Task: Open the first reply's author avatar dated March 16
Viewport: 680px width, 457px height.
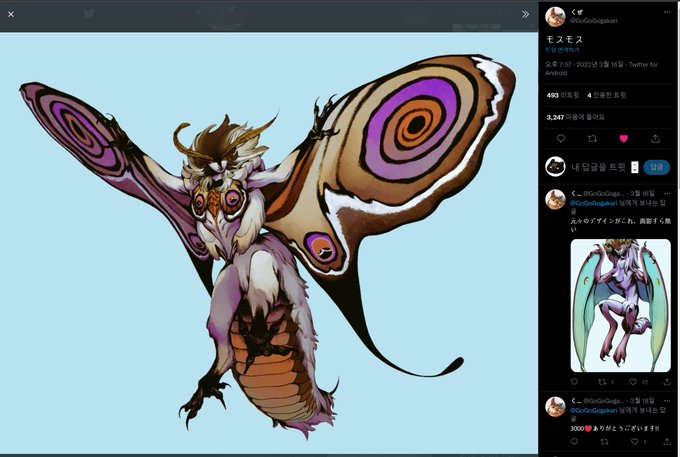Action: pyautogui.click(x=555, y=199)
